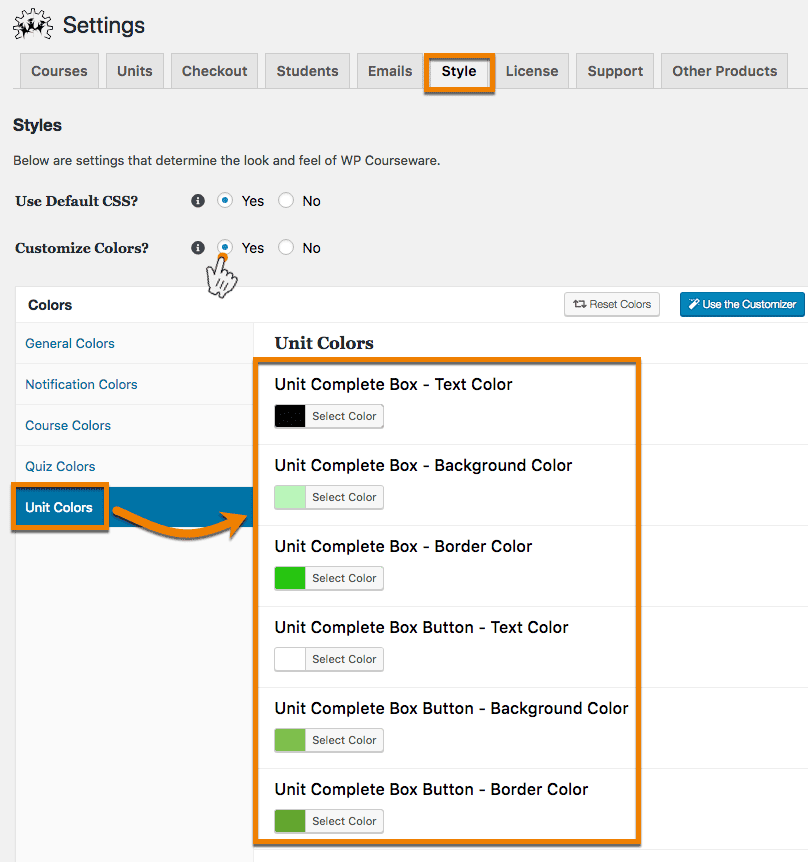
Task: Click info icon beside Use Default CSS
Action: pos(198,201)
